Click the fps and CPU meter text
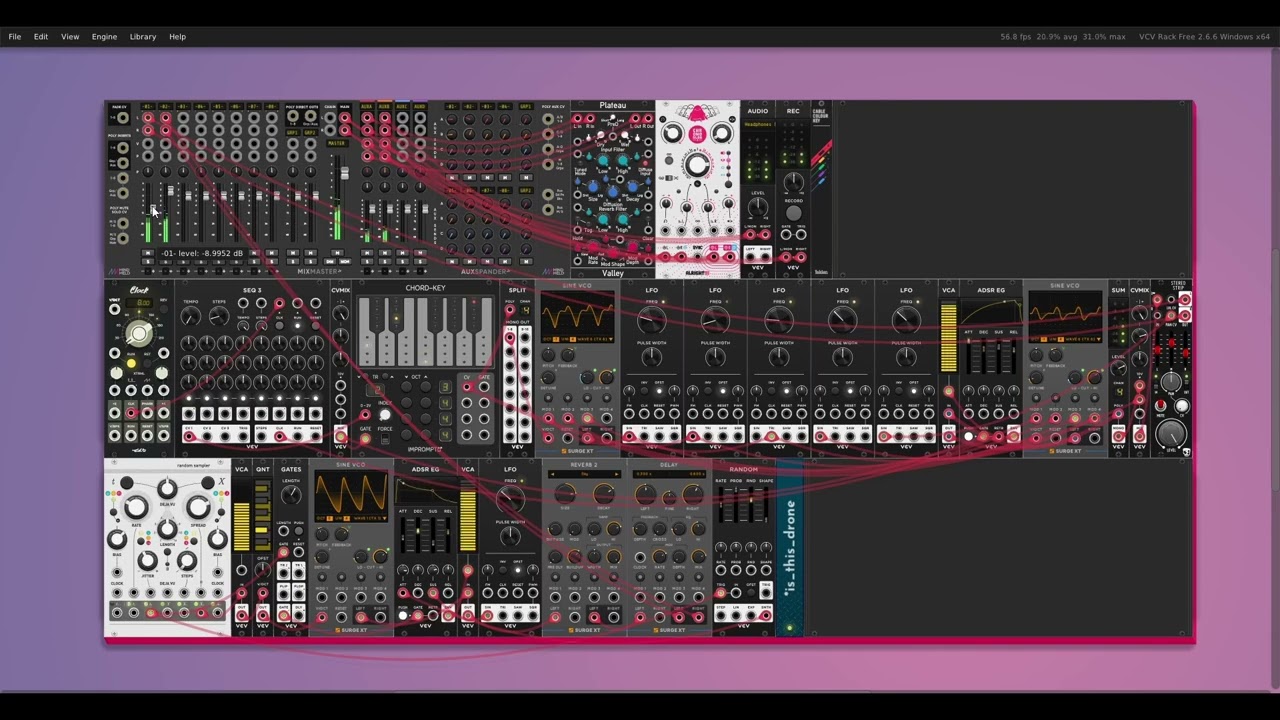This screenshot has width=1280, height=720. pyautogui.click(x=1063, y=37)
